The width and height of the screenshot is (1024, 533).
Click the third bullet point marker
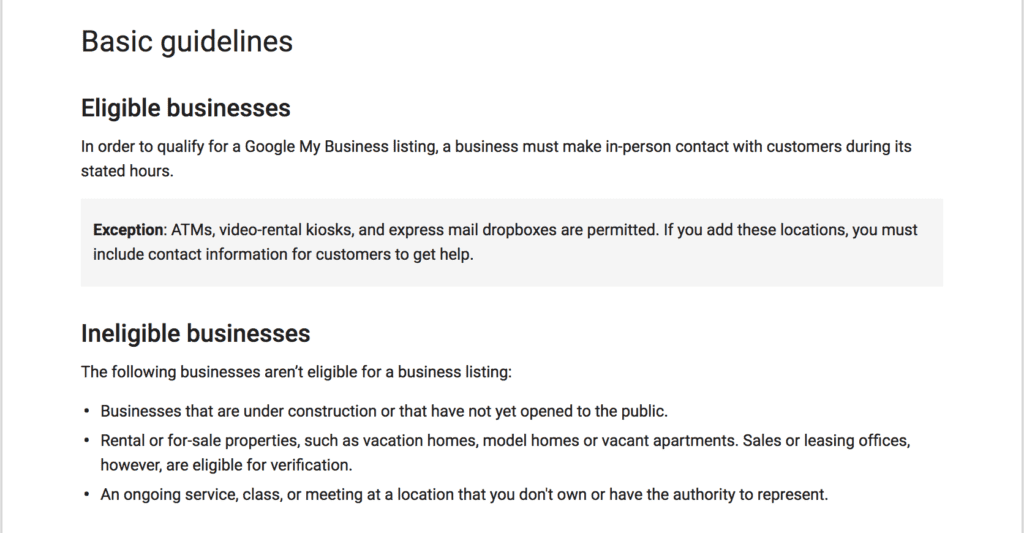(87, 494)
